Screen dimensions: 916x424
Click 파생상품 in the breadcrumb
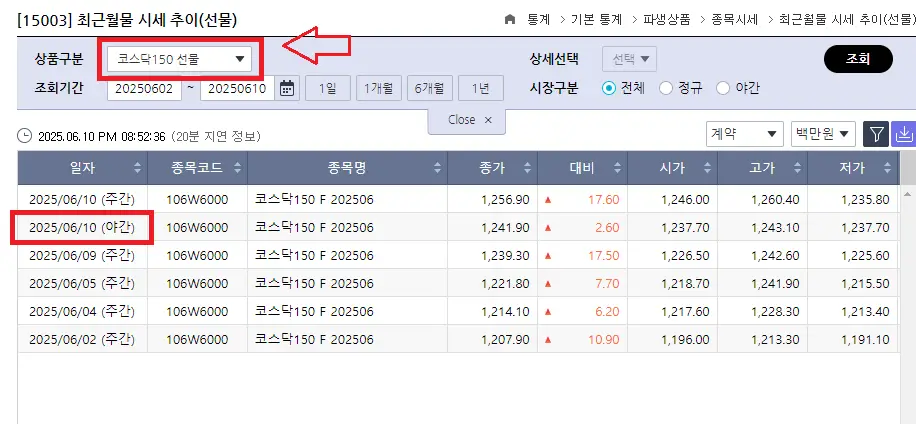[x=667, y=19]
